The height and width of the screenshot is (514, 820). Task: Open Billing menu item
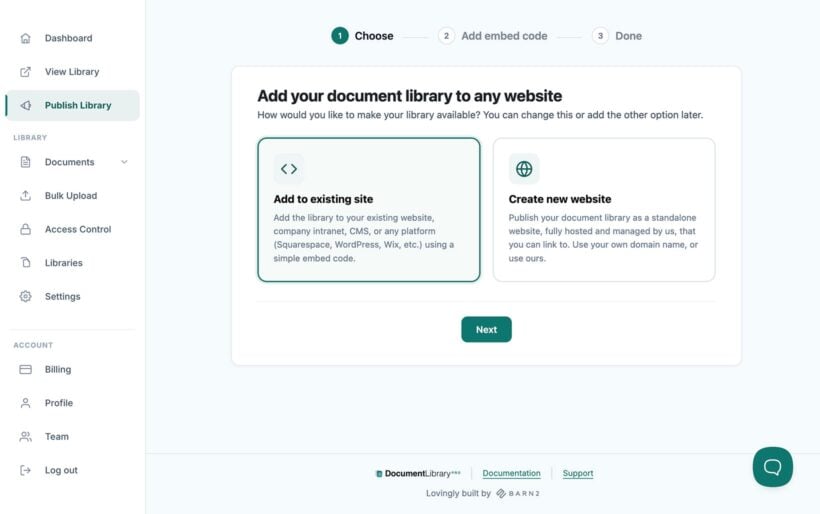tap(72, 369)
